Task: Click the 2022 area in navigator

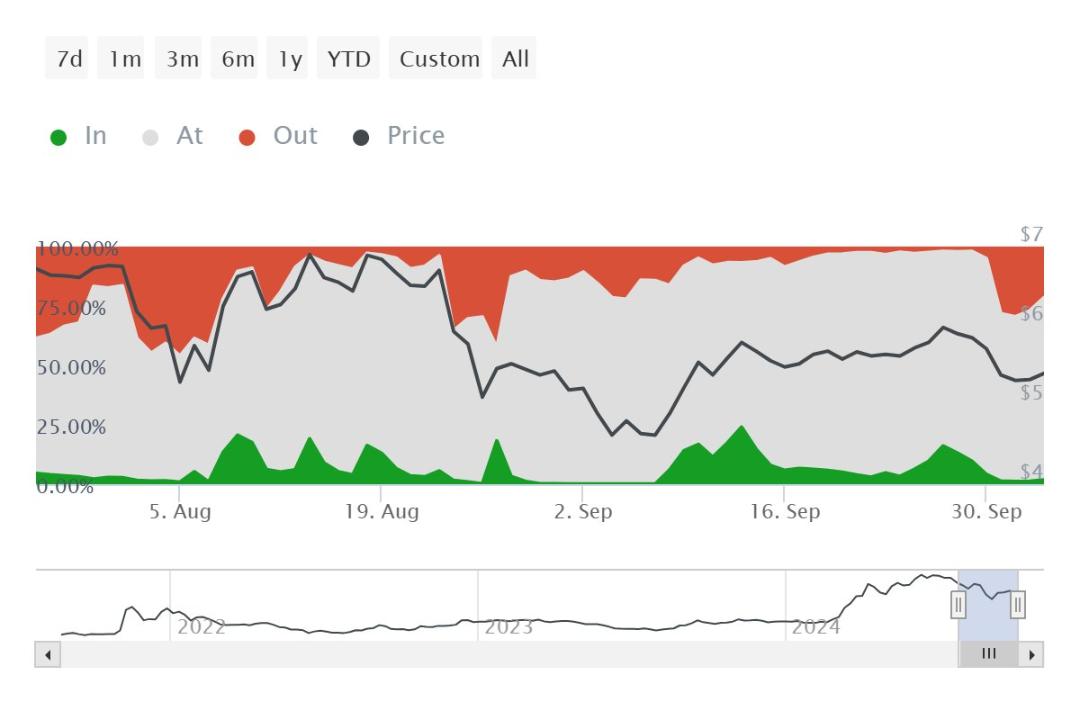Action: coord(201,626)
